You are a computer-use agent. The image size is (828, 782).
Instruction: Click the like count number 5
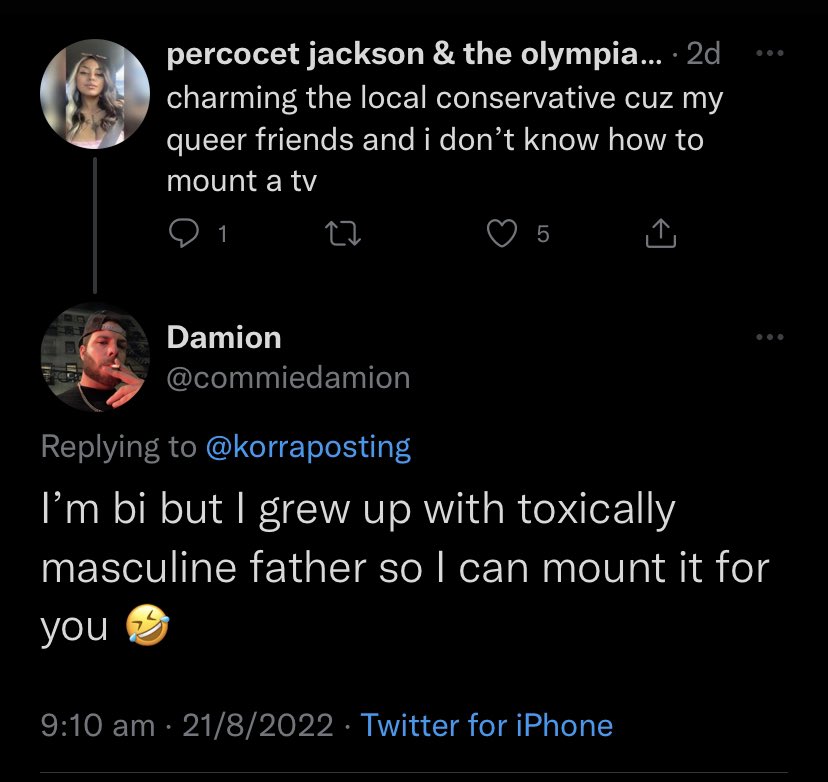pos(543,234)
